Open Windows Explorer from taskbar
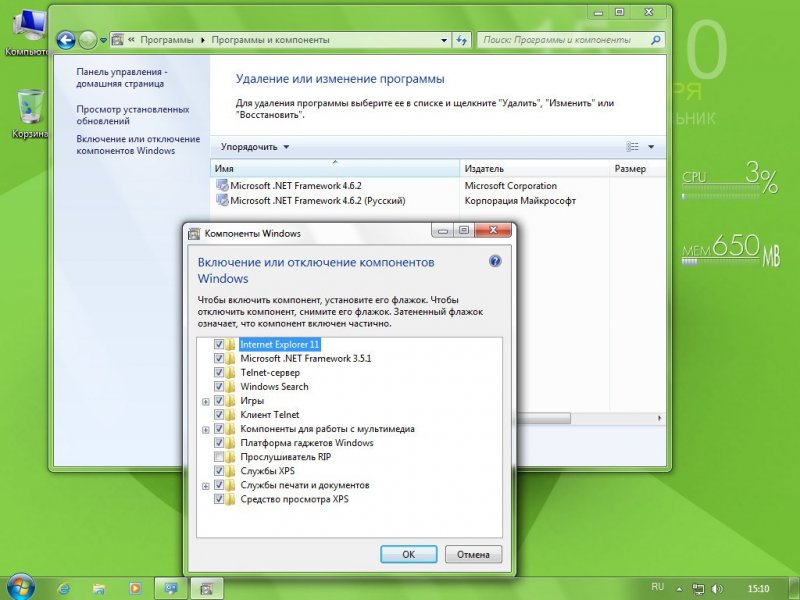The width and height of the screenshot is (800, 600). tap(99, 589)
